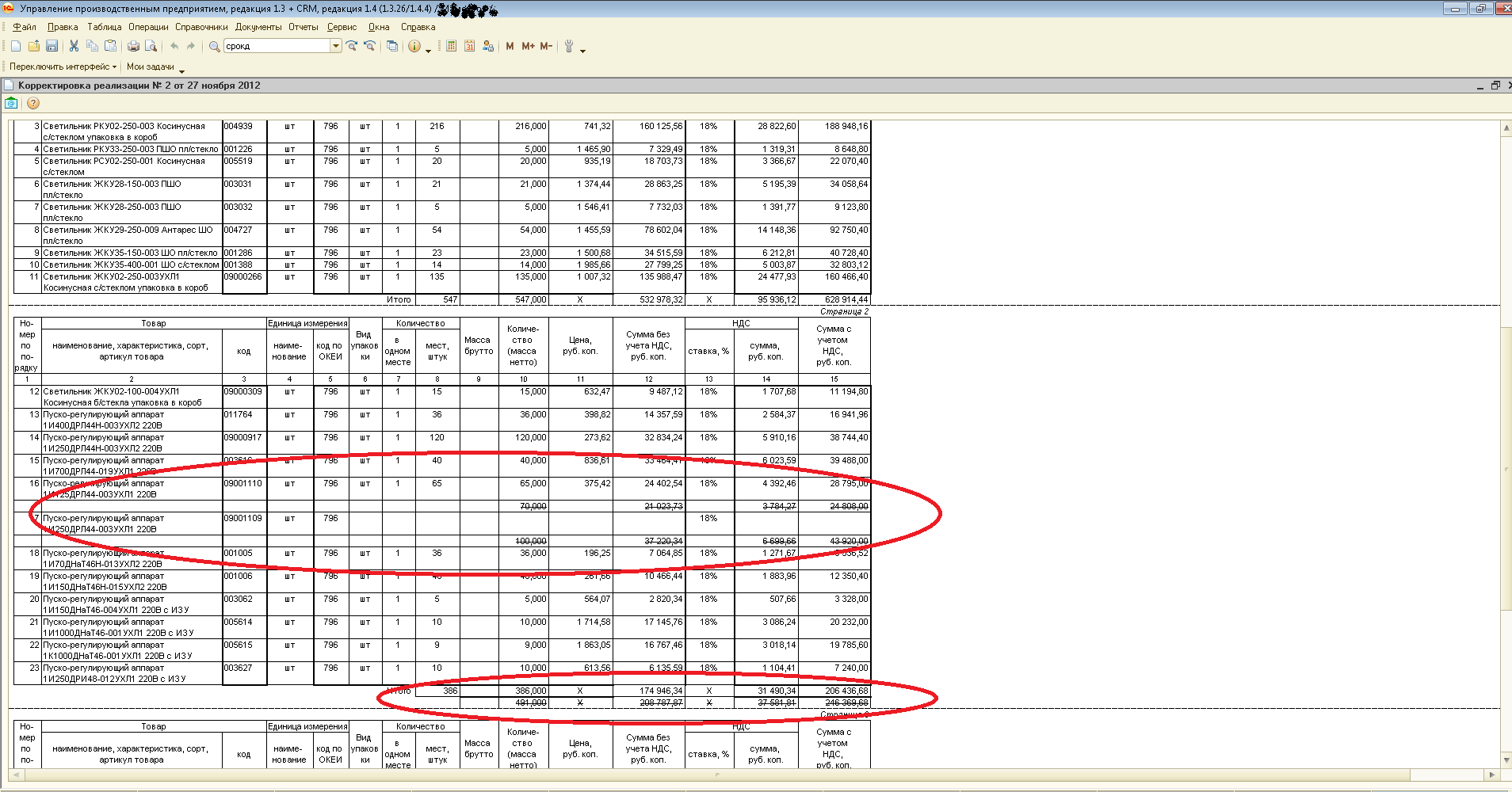Open the Окна menu
Image resolution: width=1512 pixels, height=792 pixels.
point(379,27)
